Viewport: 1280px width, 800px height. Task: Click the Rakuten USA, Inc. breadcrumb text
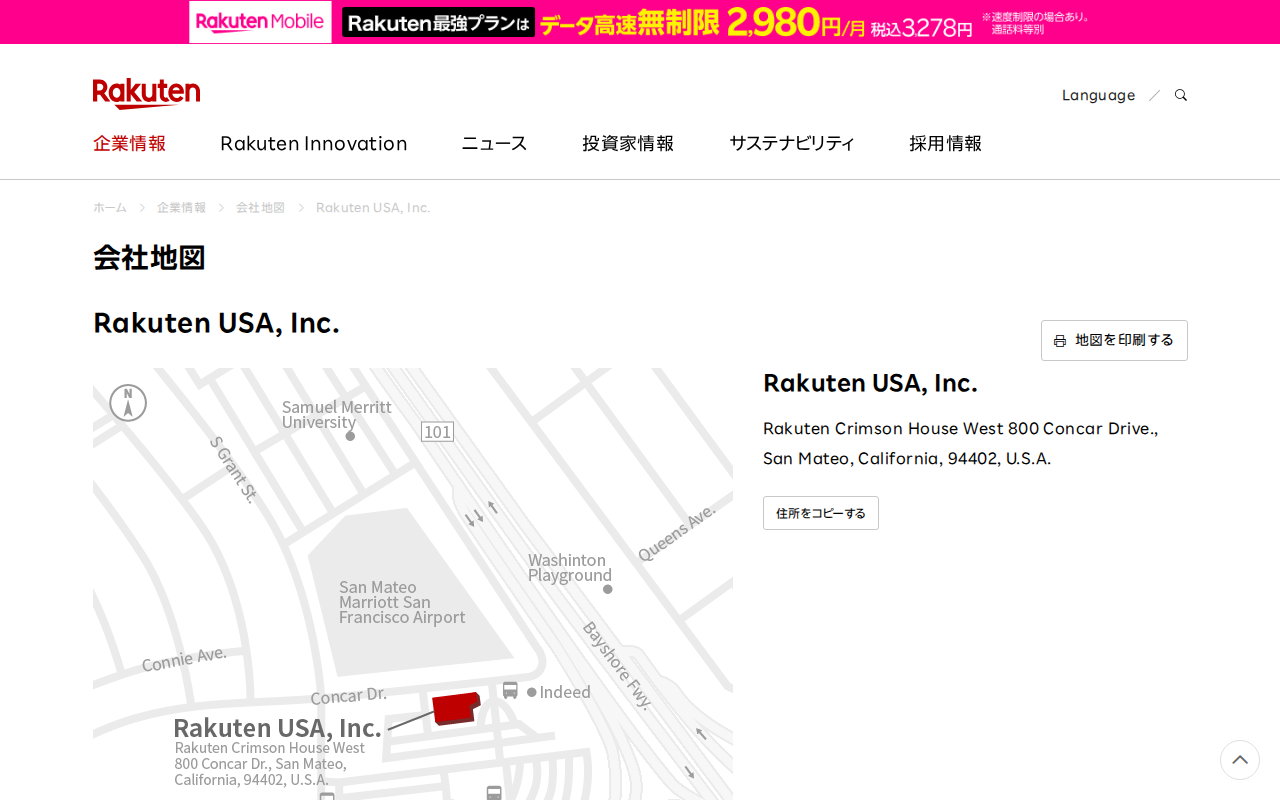[373, 207]
